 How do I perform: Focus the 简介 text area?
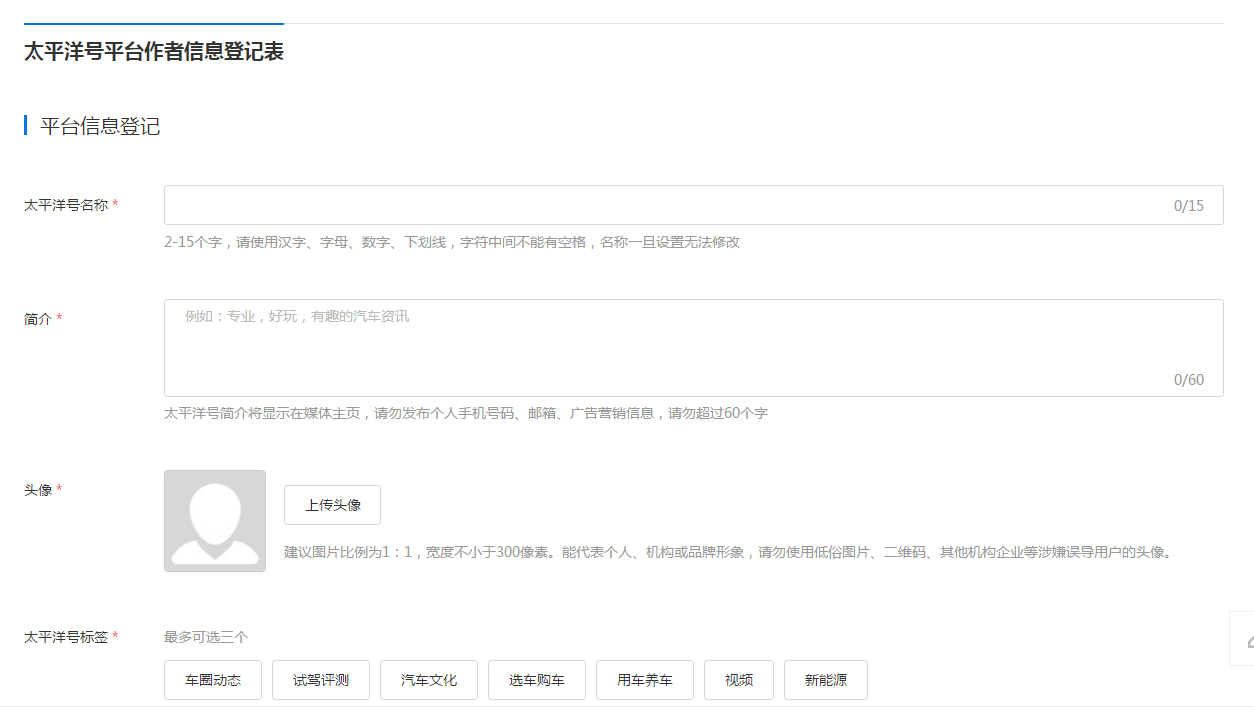[x=693, y=348]
